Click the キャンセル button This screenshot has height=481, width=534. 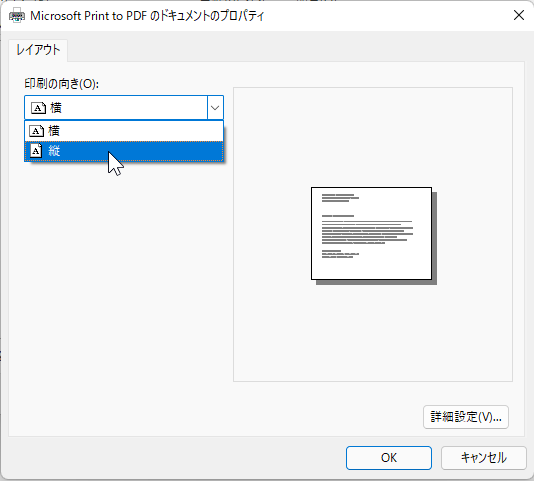click(484, 458)
